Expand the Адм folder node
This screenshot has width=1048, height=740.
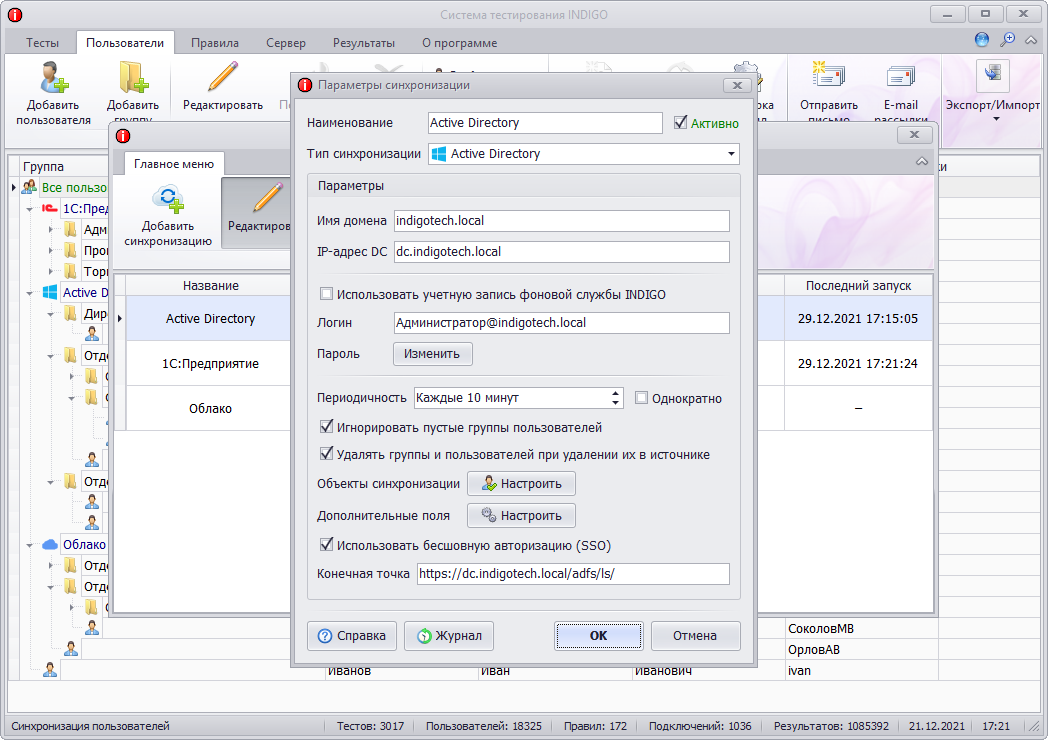(51, 230)
